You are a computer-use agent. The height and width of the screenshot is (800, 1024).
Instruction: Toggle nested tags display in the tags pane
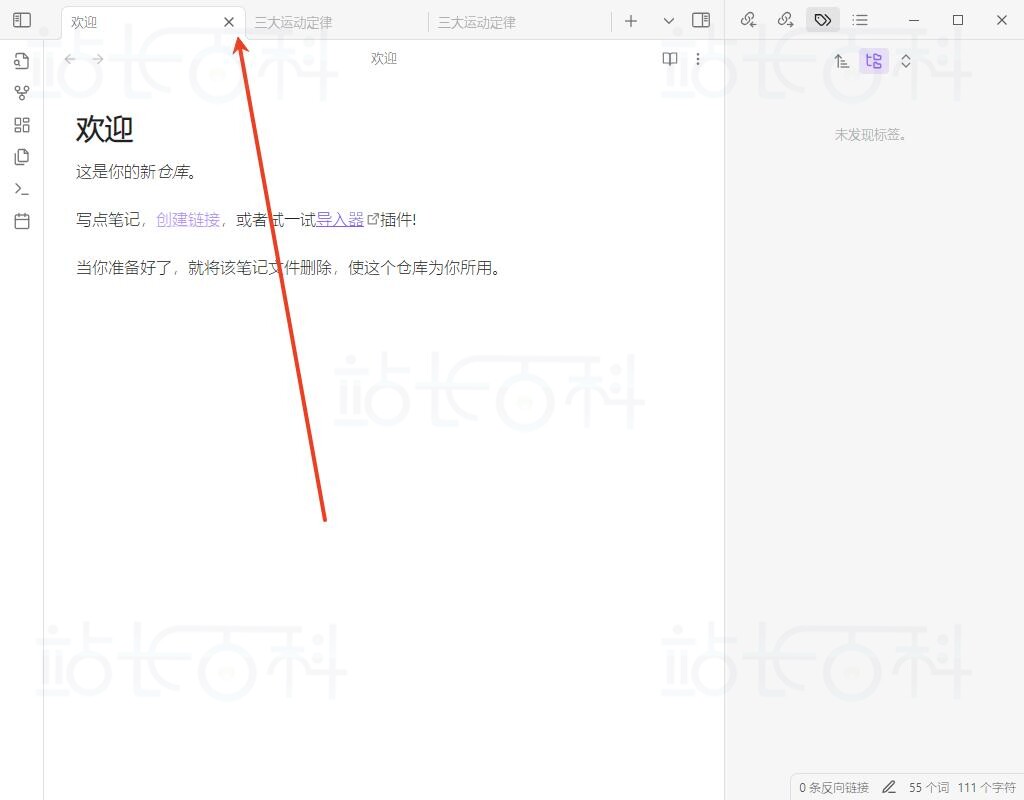[x=873, y=61]
